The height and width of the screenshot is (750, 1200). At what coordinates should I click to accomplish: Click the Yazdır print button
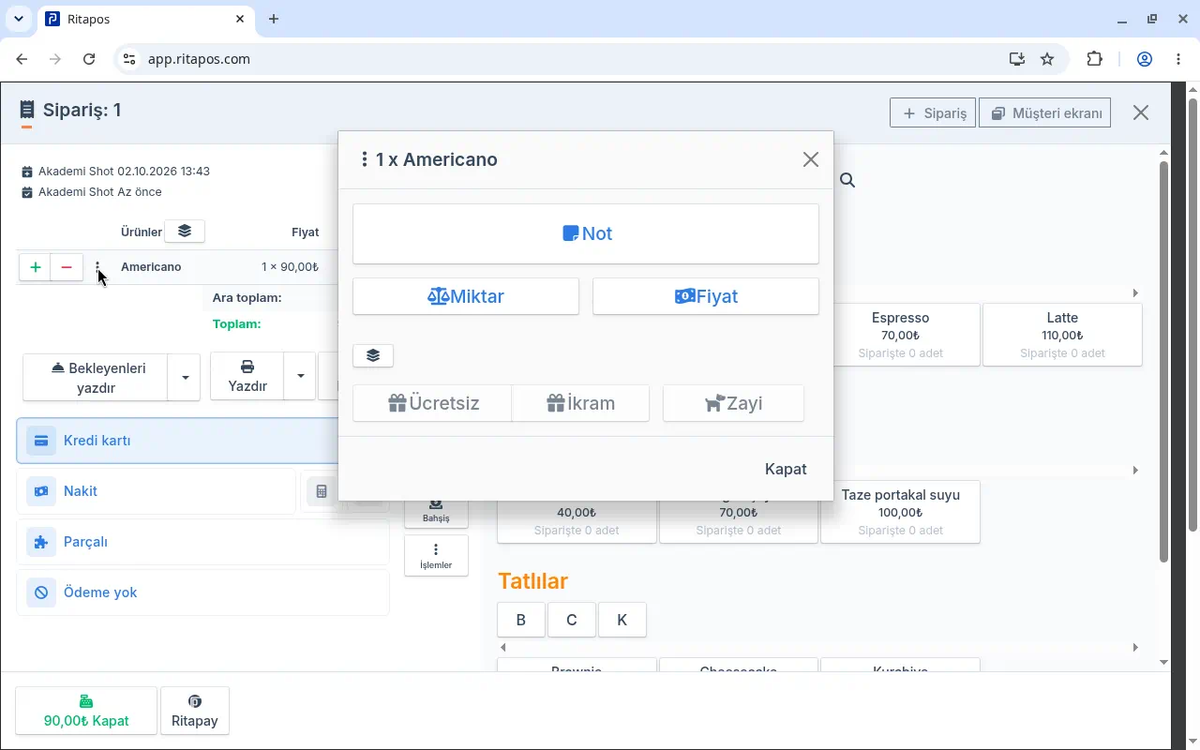[247, 377]
